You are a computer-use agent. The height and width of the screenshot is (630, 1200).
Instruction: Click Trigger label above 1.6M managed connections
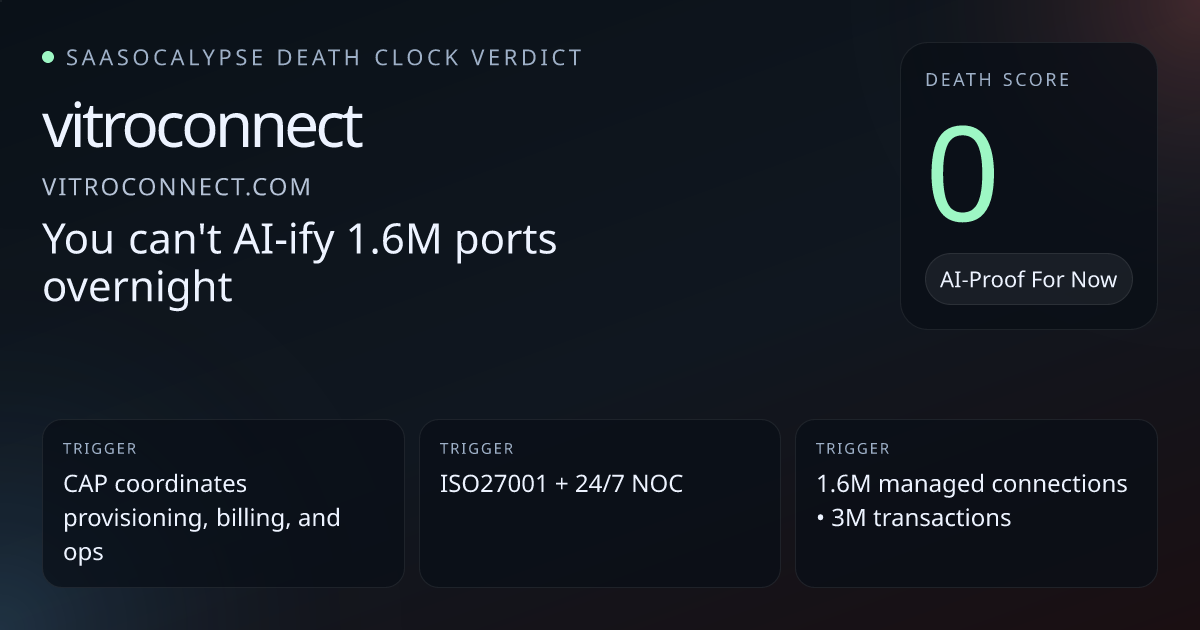click(852, 449)
